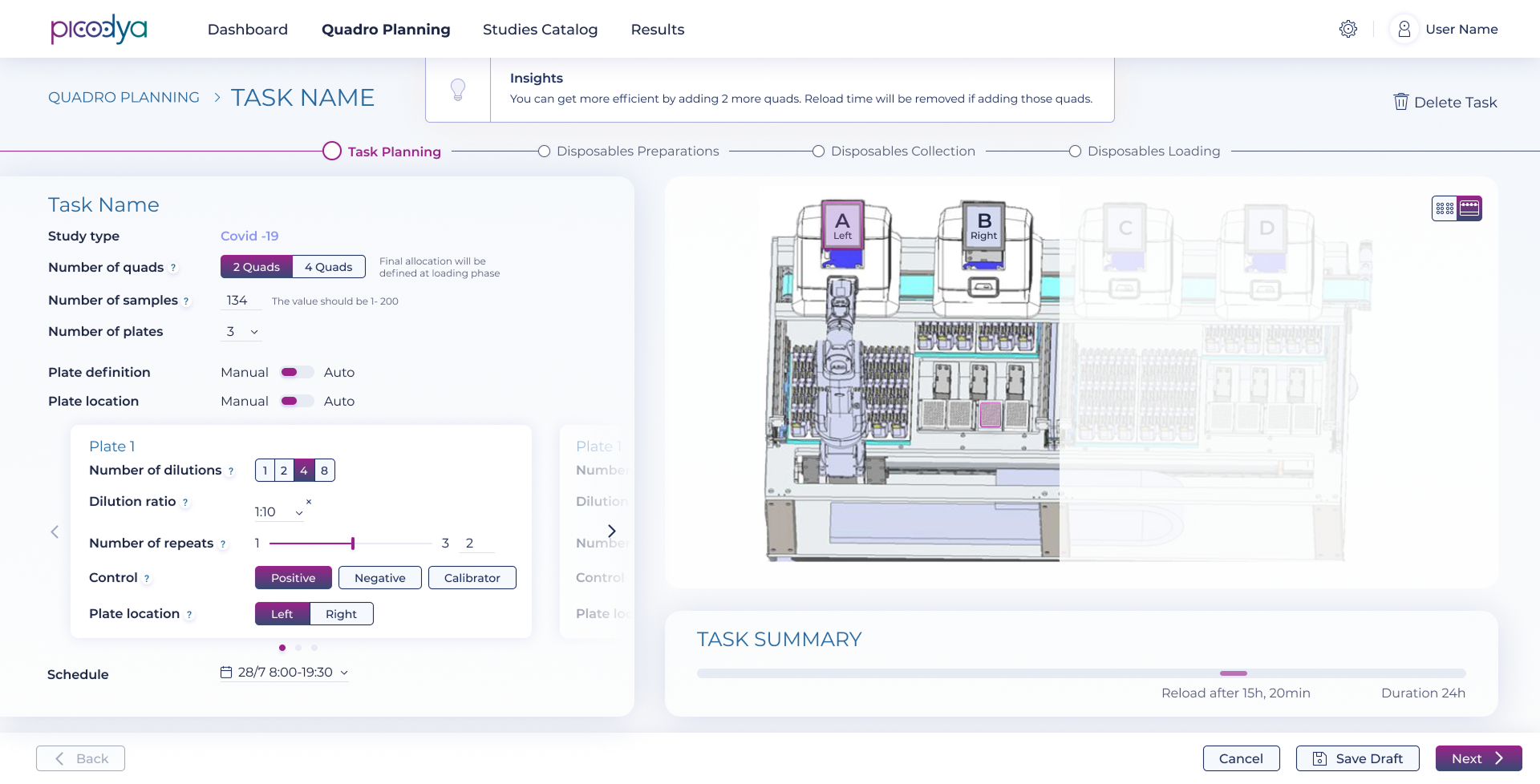
Task: Open the Schedule date time dropdown
Action: [x=285, y=673]
